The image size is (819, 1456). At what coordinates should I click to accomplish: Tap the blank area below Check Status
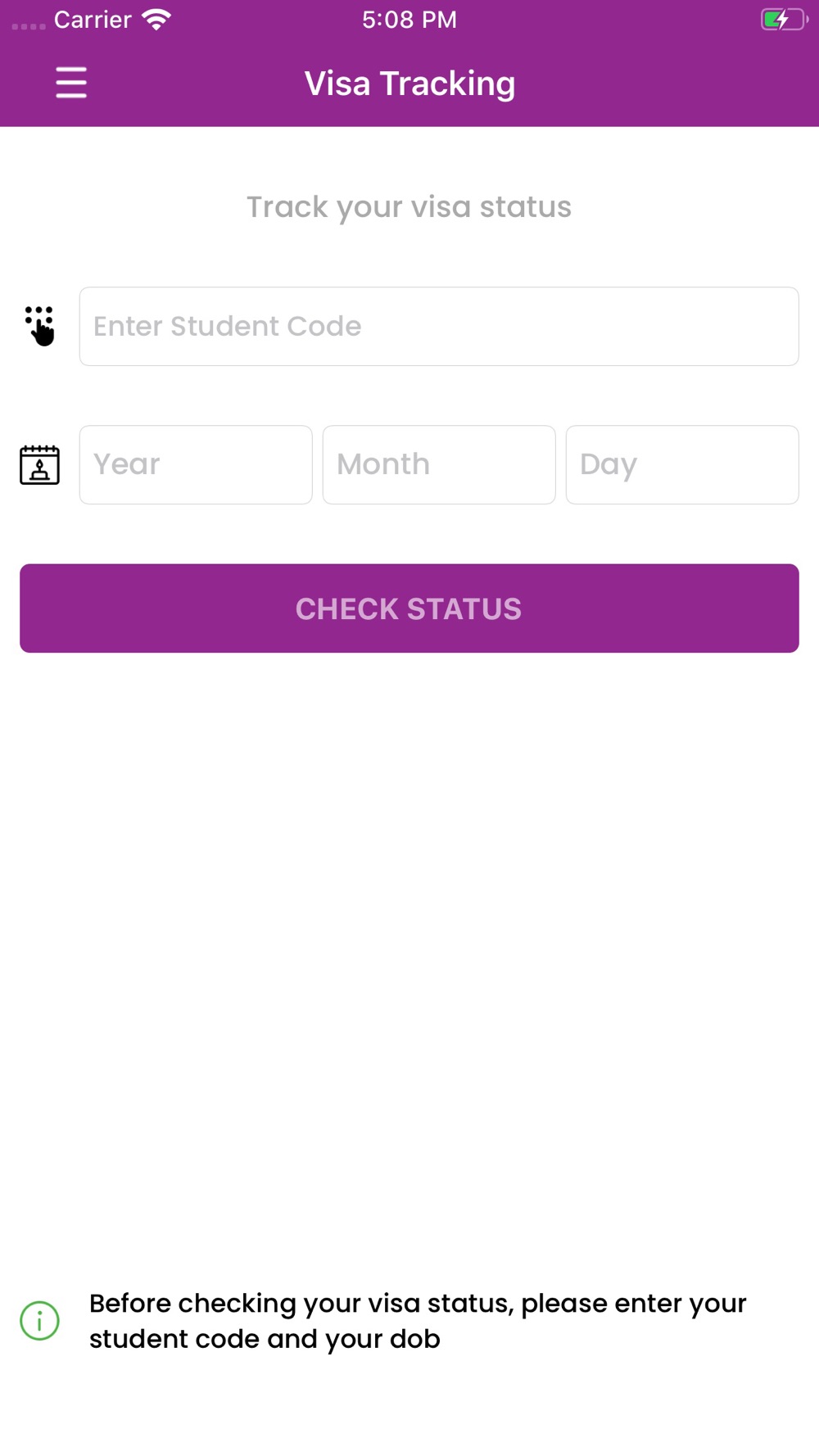pyautogui.click(x=409, y=942)
